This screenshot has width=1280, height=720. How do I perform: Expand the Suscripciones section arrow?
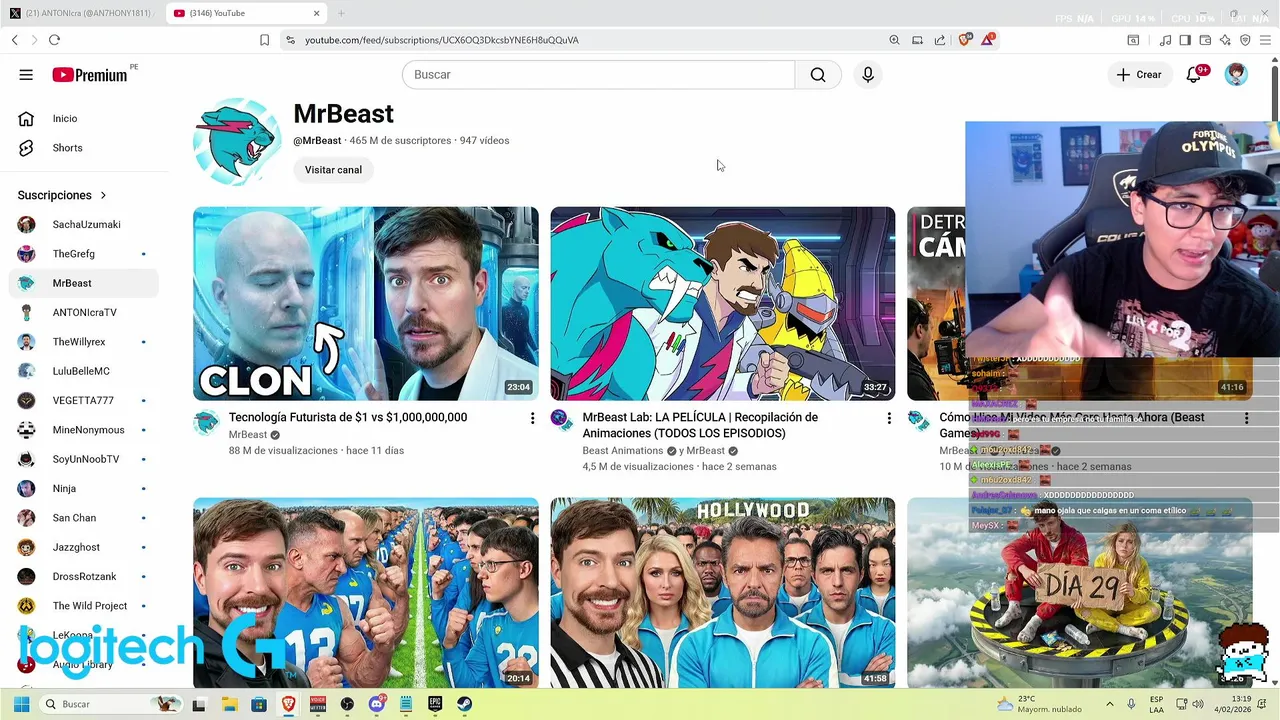coord(103,195)
